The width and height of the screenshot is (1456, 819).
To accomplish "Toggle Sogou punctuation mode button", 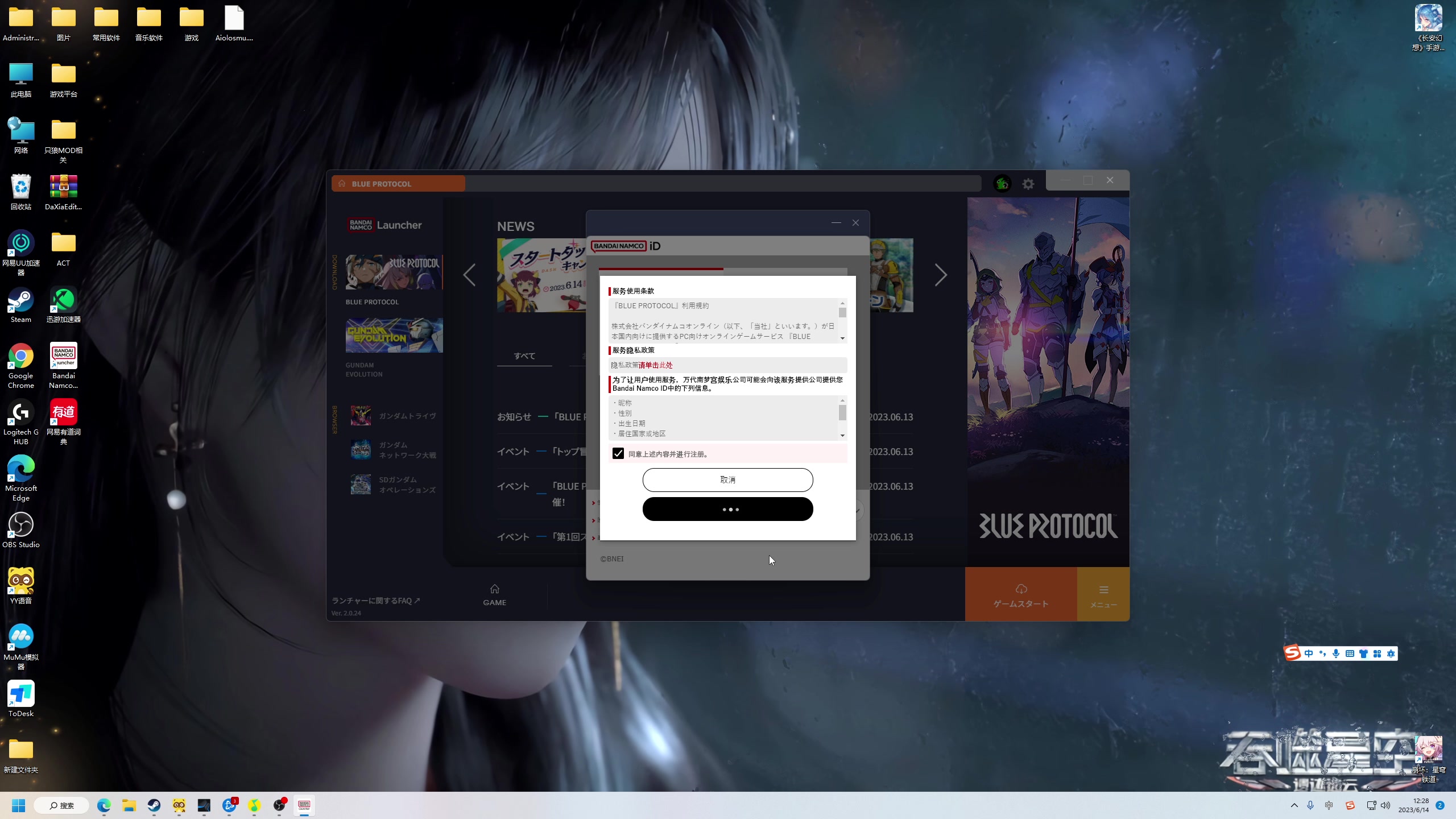I will click(x=1322, y=653).
